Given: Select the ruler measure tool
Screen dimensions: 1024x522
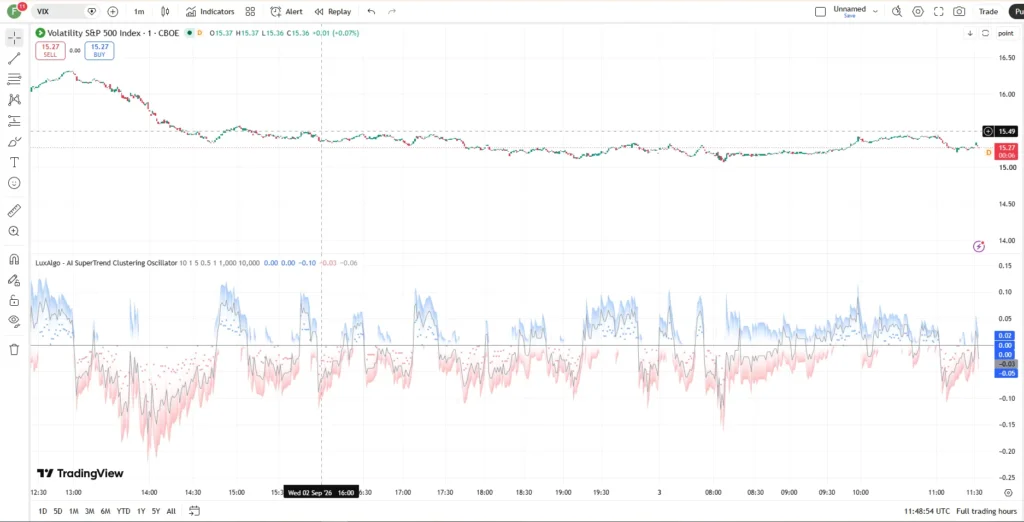Looking at the screenshot, I should pos(14,210).
